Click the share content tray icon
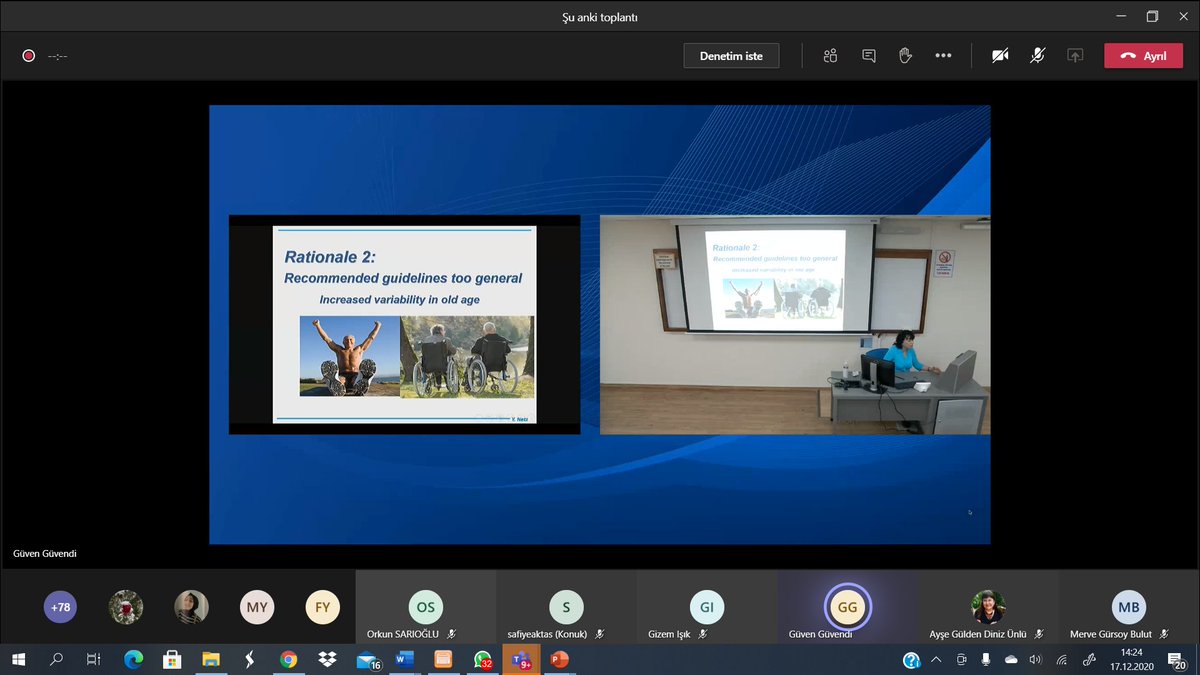This screenshot has height=675, width=1200. [x=1075, y=56]
